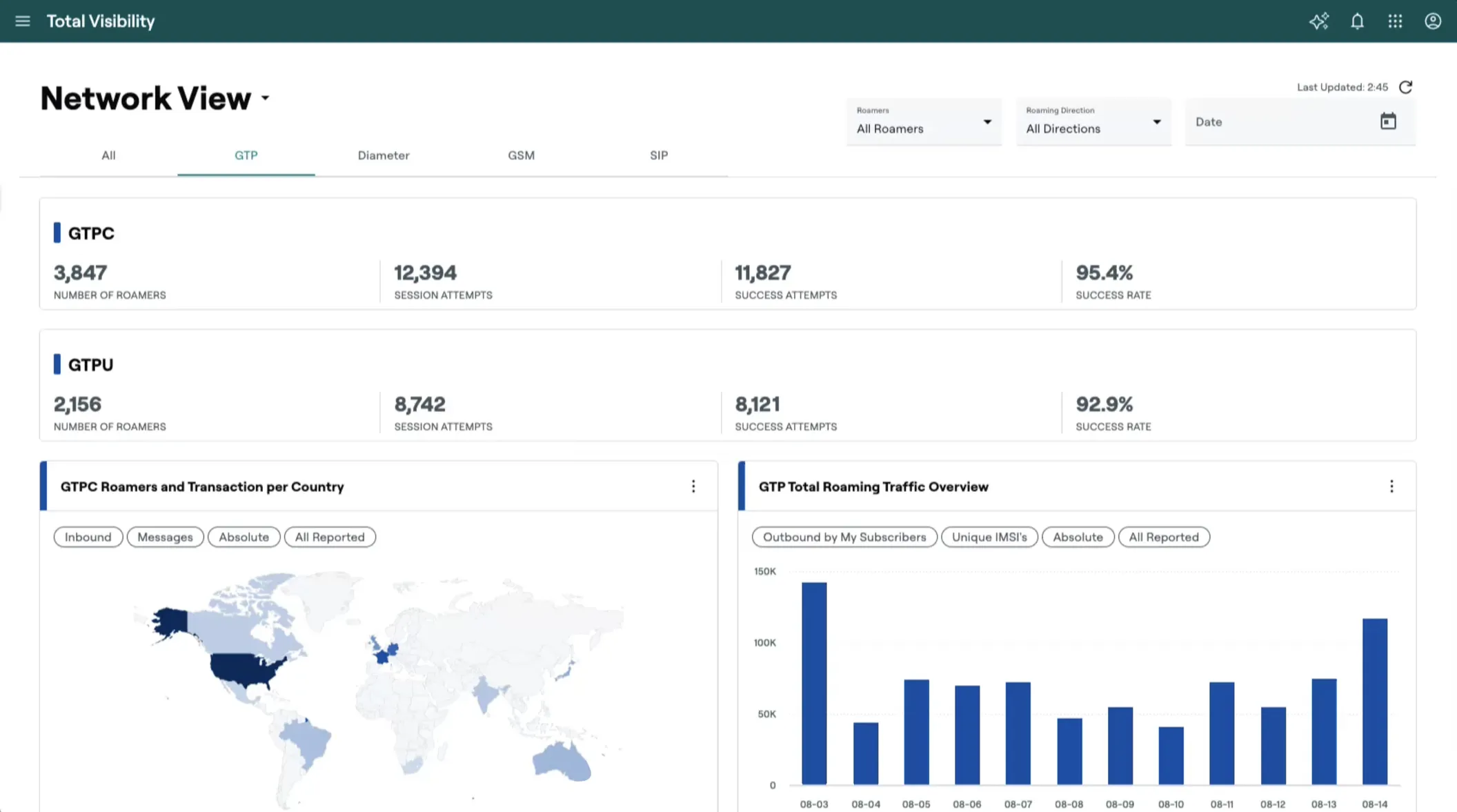Click the Inbound filter chip
Viewport: 1457px width, 812px height.
[88, 537]
